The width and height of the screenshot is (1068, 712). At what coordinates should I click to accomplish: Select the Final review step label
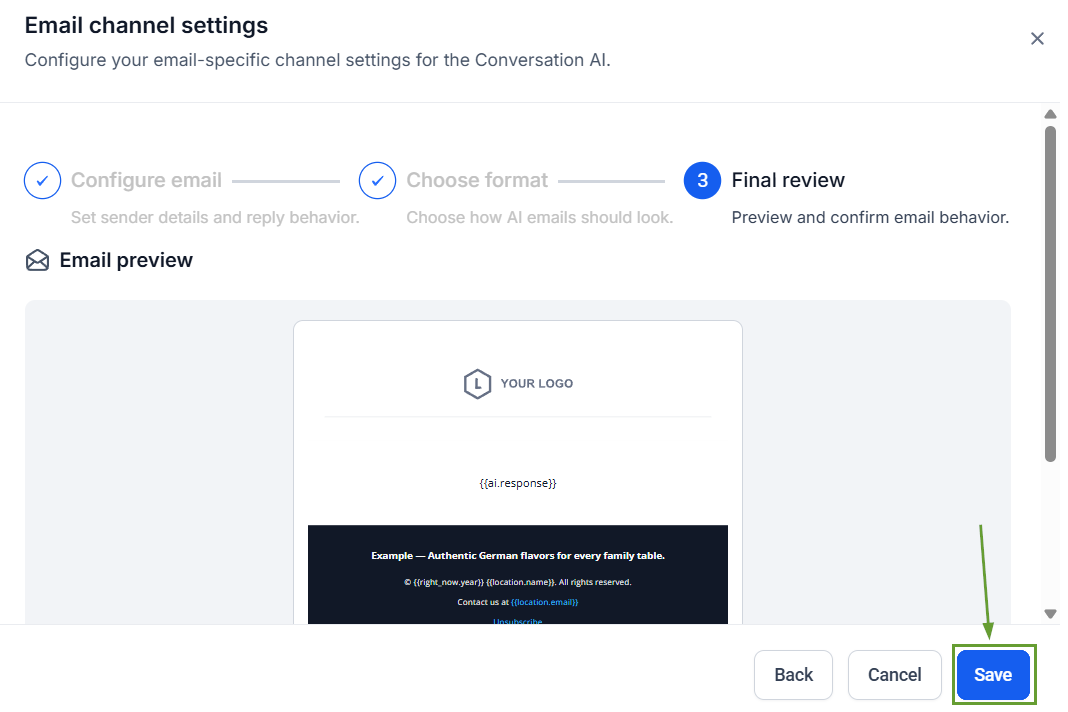point(788,181)
